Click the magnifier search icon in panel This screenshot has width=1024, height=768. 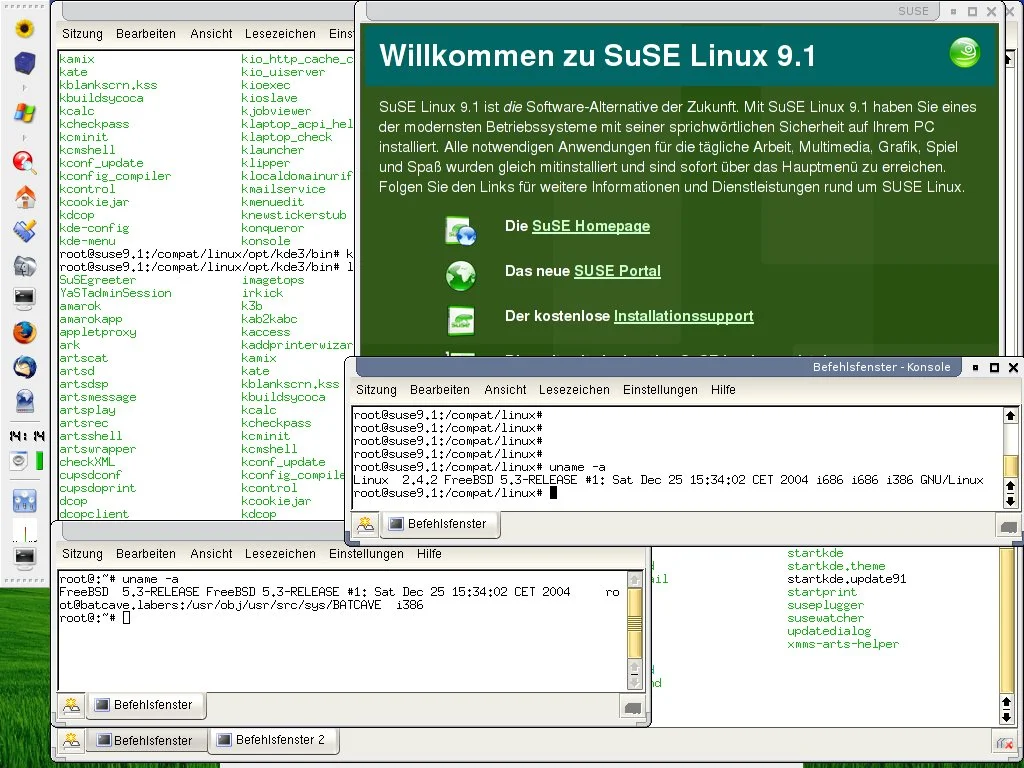24,162
